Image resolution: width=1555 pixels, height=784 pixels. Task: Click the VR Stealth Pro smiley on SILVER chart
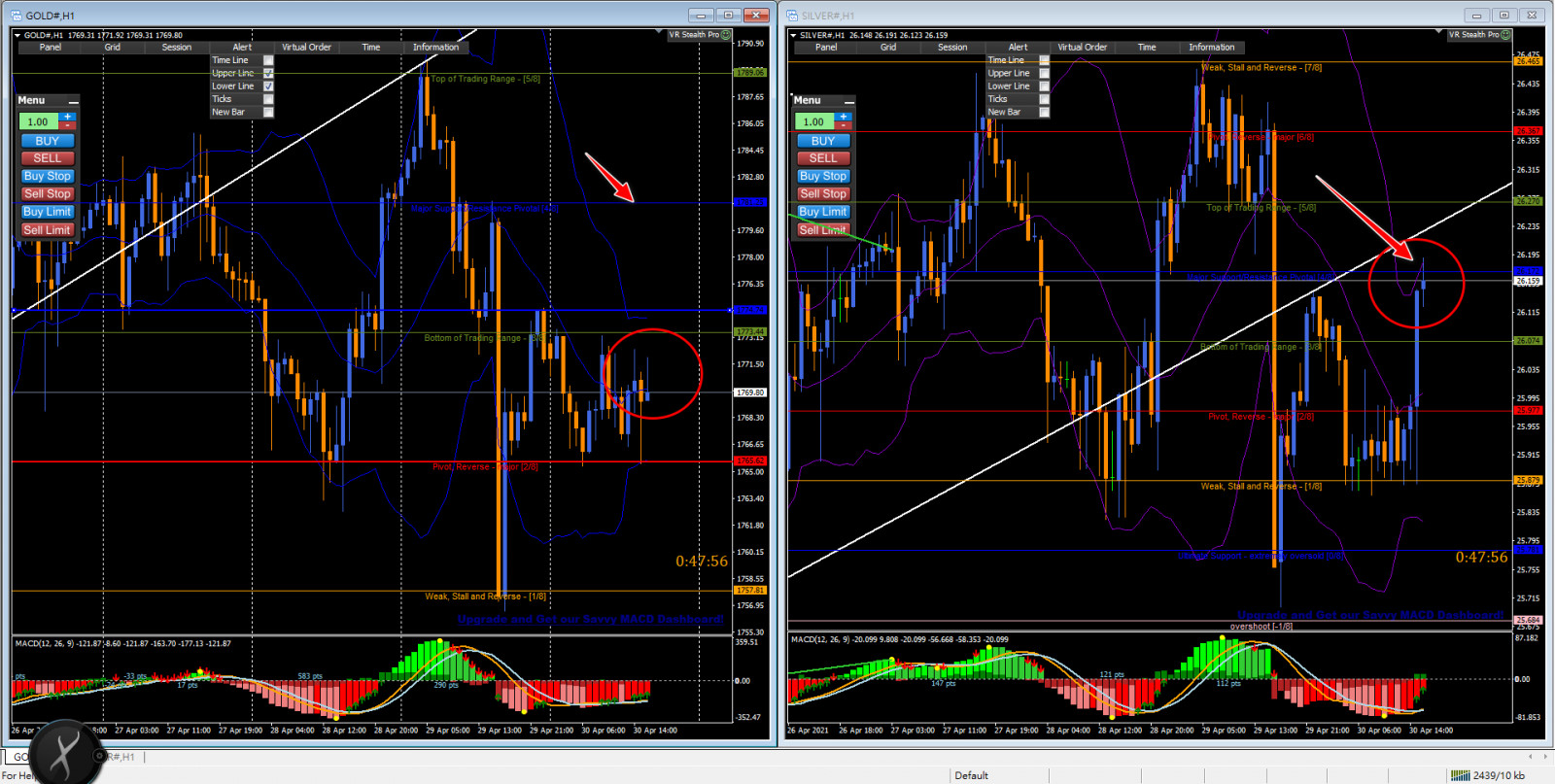pos(1505,35)
